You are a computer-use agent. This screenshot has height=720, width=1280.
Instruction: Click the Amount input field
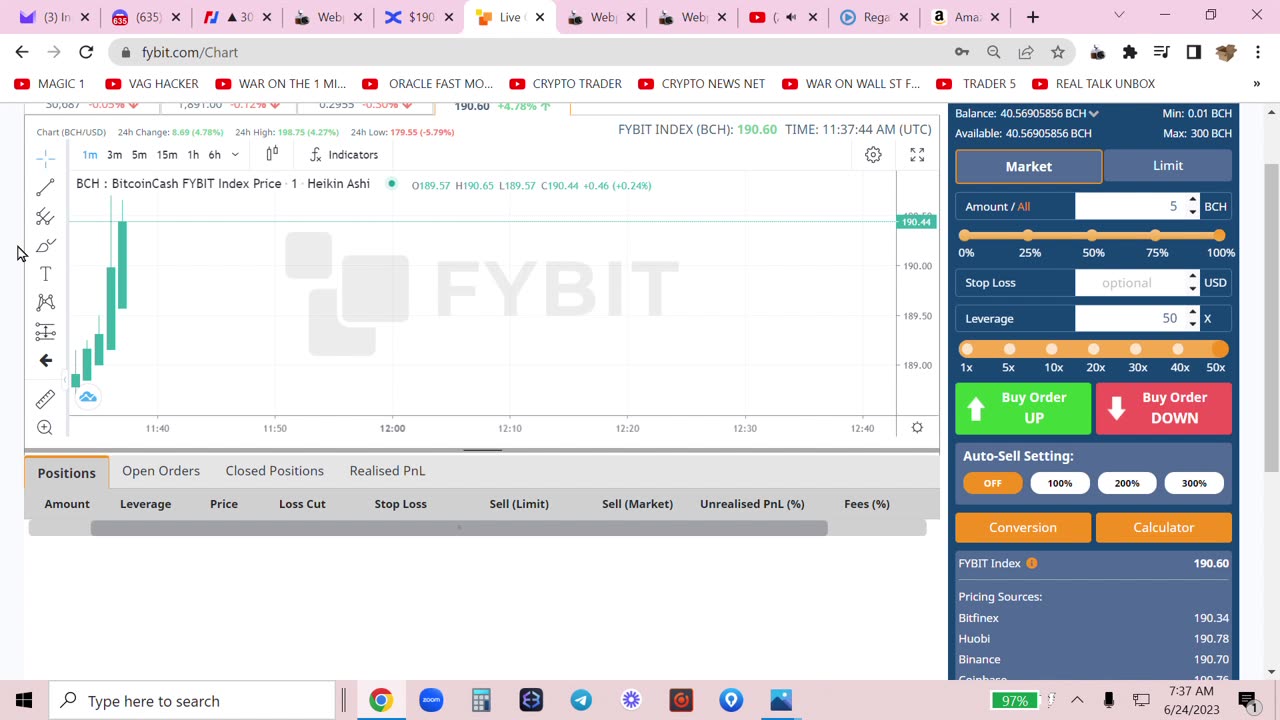(1130, 206)
